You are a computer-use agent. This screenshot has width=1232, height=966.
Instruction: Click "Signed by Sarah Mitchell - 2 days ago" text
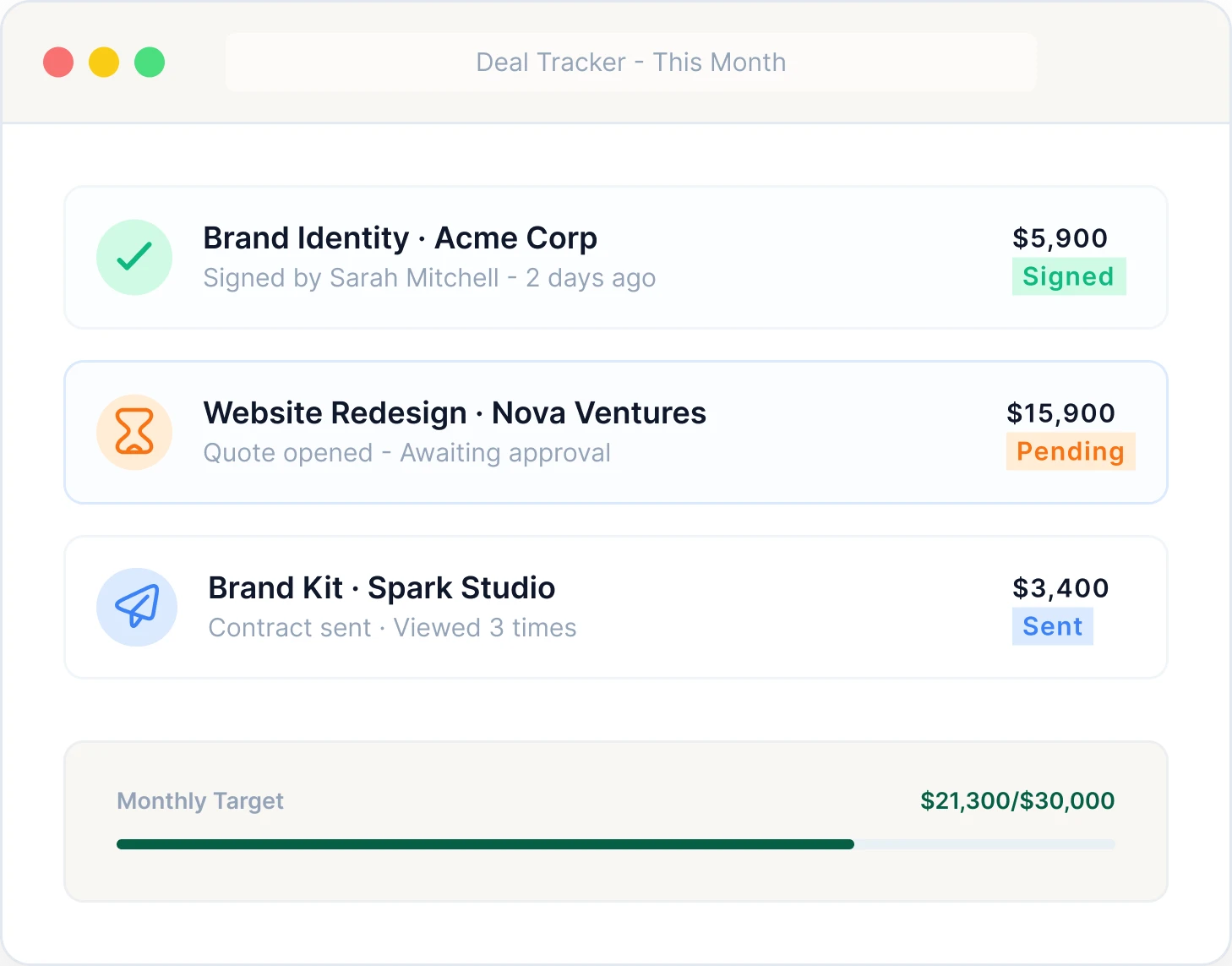click(429, 278)
